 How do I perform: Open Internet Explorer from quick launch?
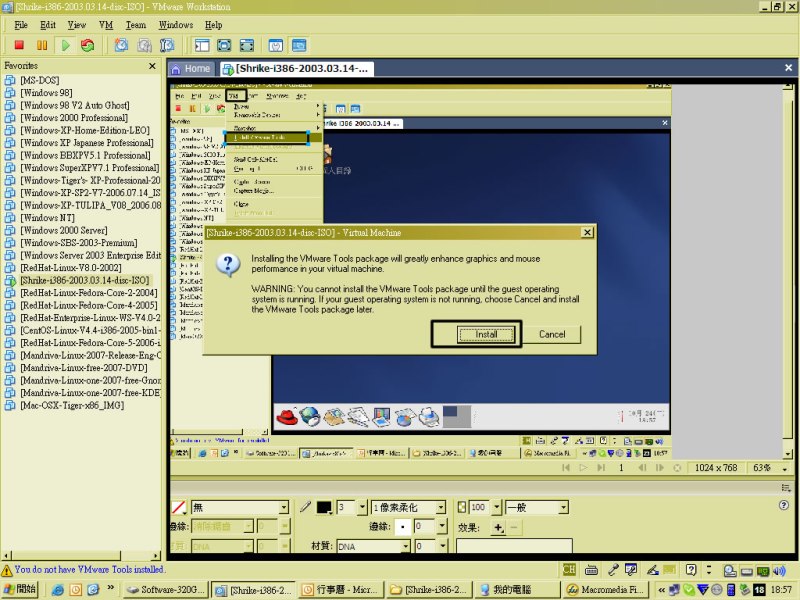58,590
